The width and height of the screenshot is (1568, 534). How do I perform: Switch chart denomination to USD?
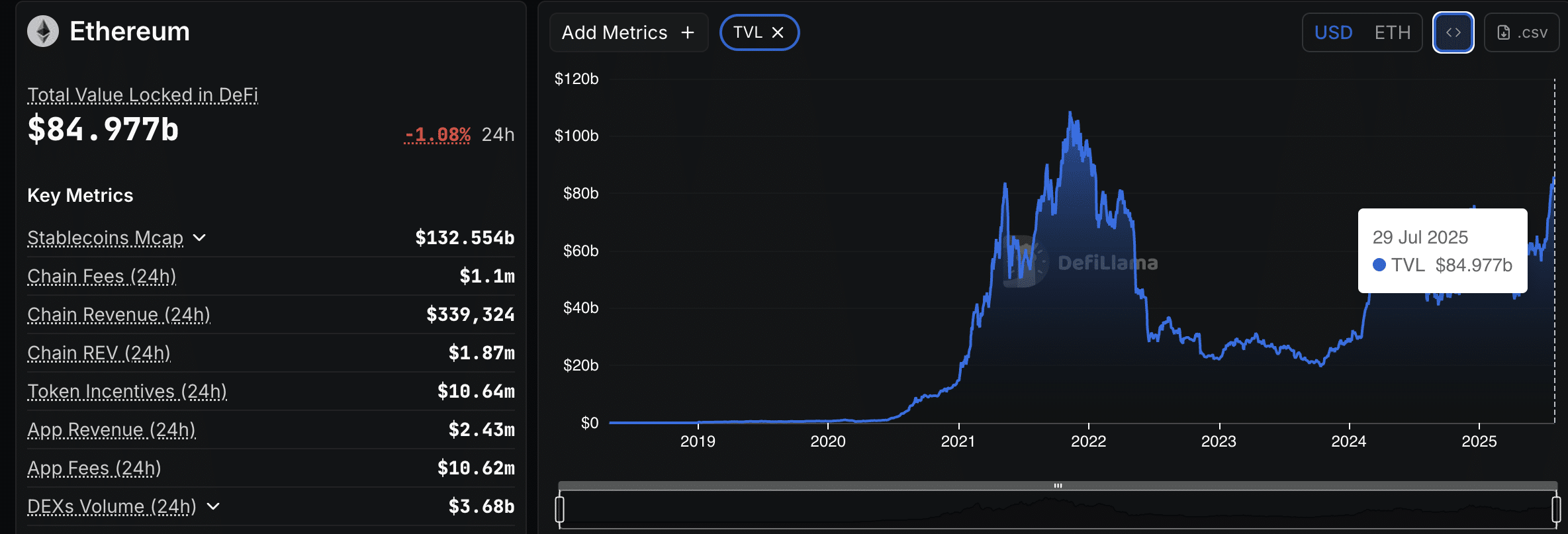1333,32
